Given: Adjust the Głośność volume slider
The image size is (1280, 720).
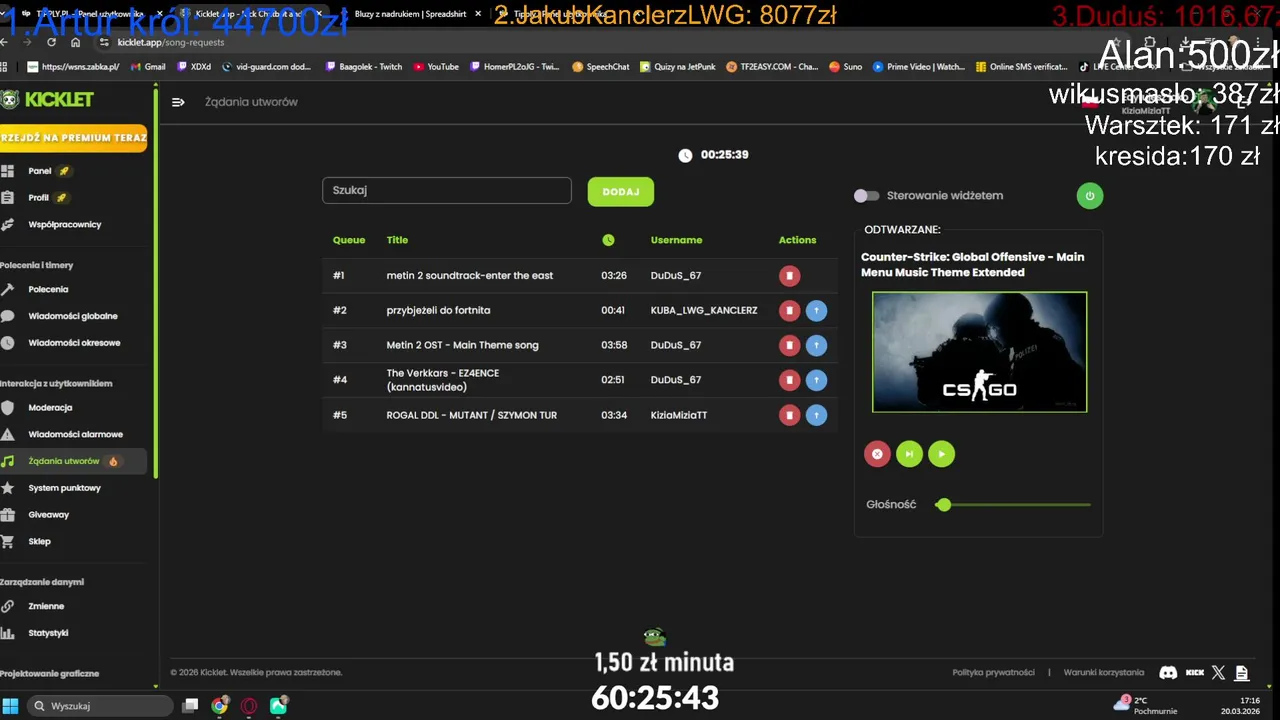Looking at the screenshot, I should coord(1013,505).
